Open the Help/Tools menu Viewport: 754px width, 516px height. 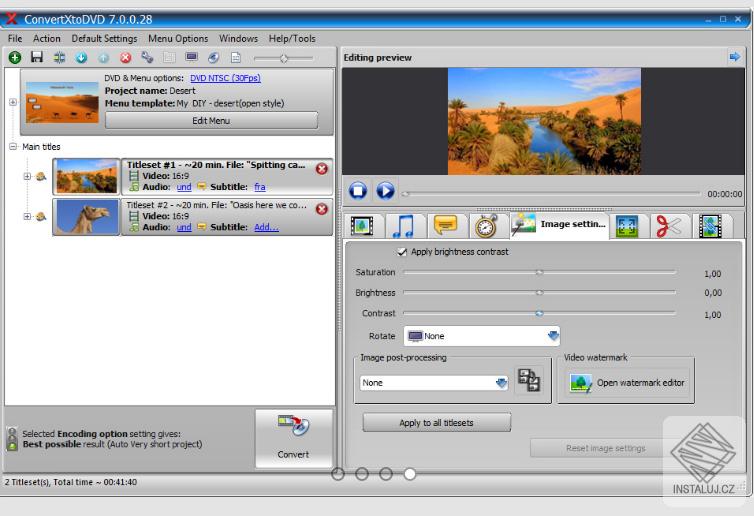(292, 38)
